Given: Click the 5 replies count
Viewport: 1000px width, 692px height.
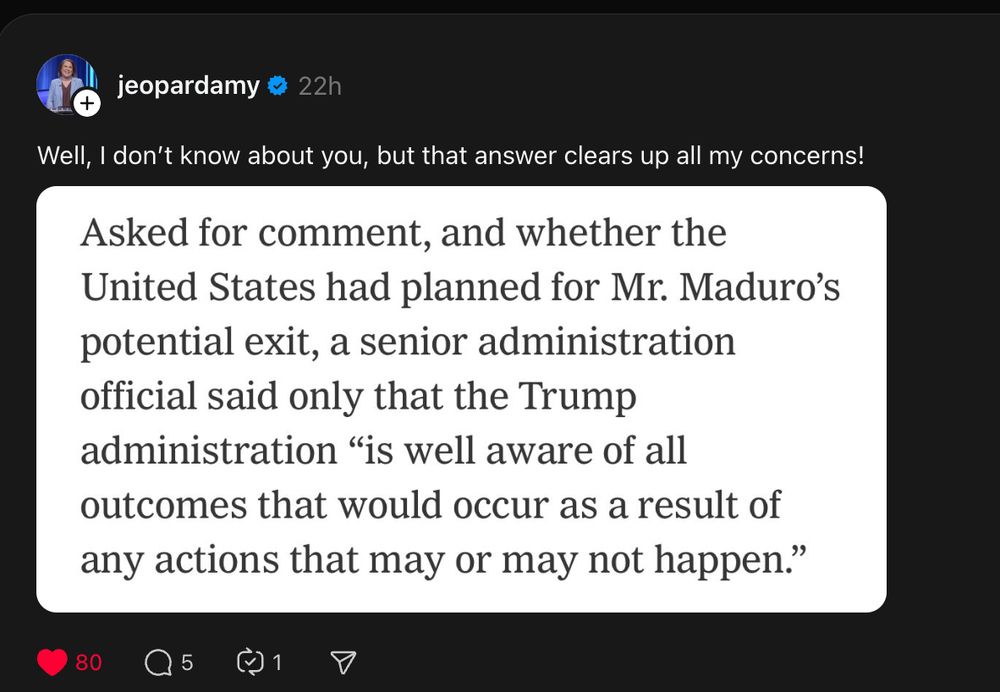Looking at the screenshot, I should click(186, 663).
